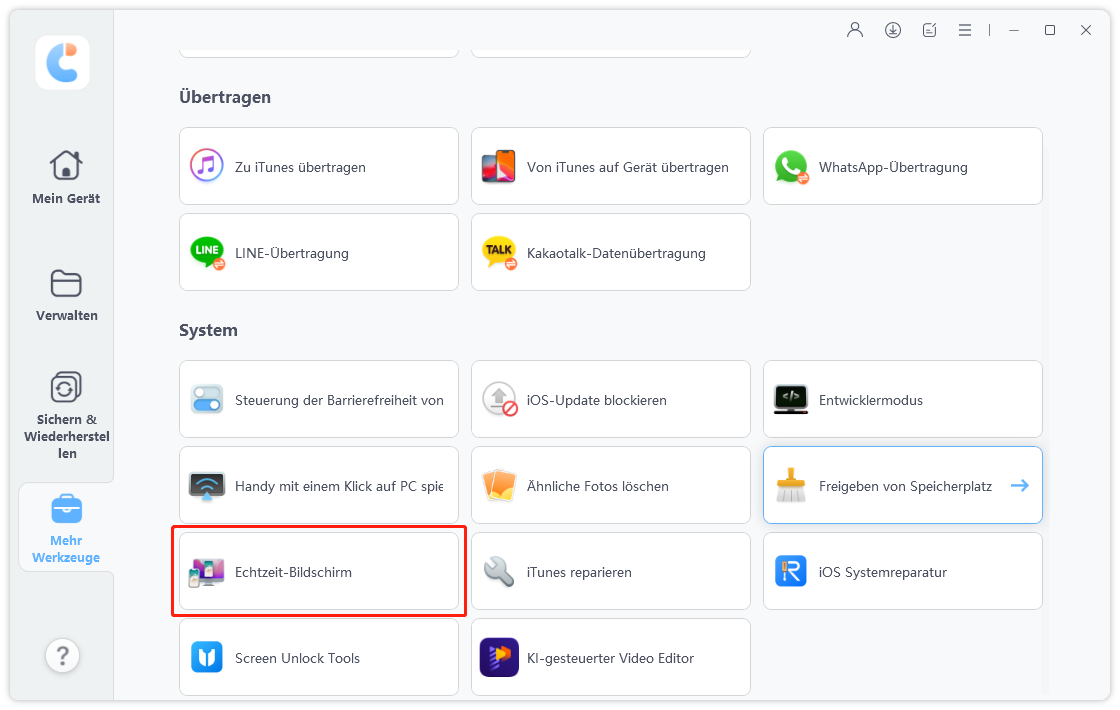This screenshot has width=1120, height=710.
Task: Open iOS Systemreparatur
Action: tap(903, 571)
